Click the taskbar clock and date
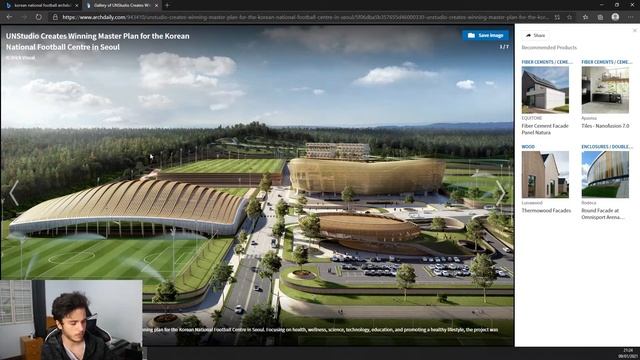This screenshot has width=640, height=360. [x=628, y=353]
